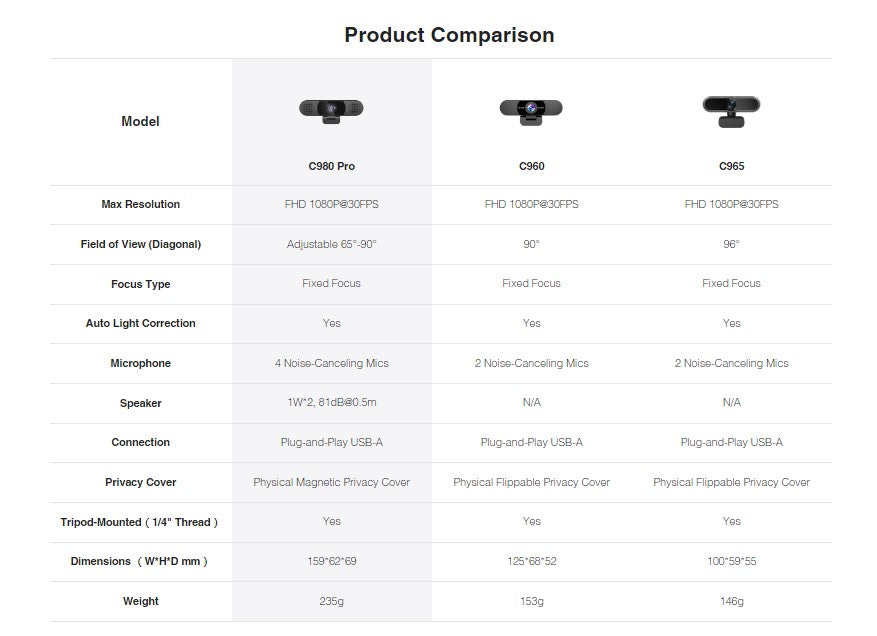This screenshot has width=877, height=636.
Task: Select the Adjustable 65°-90° value
Action: pyautogui.click(x=332, y=244)
